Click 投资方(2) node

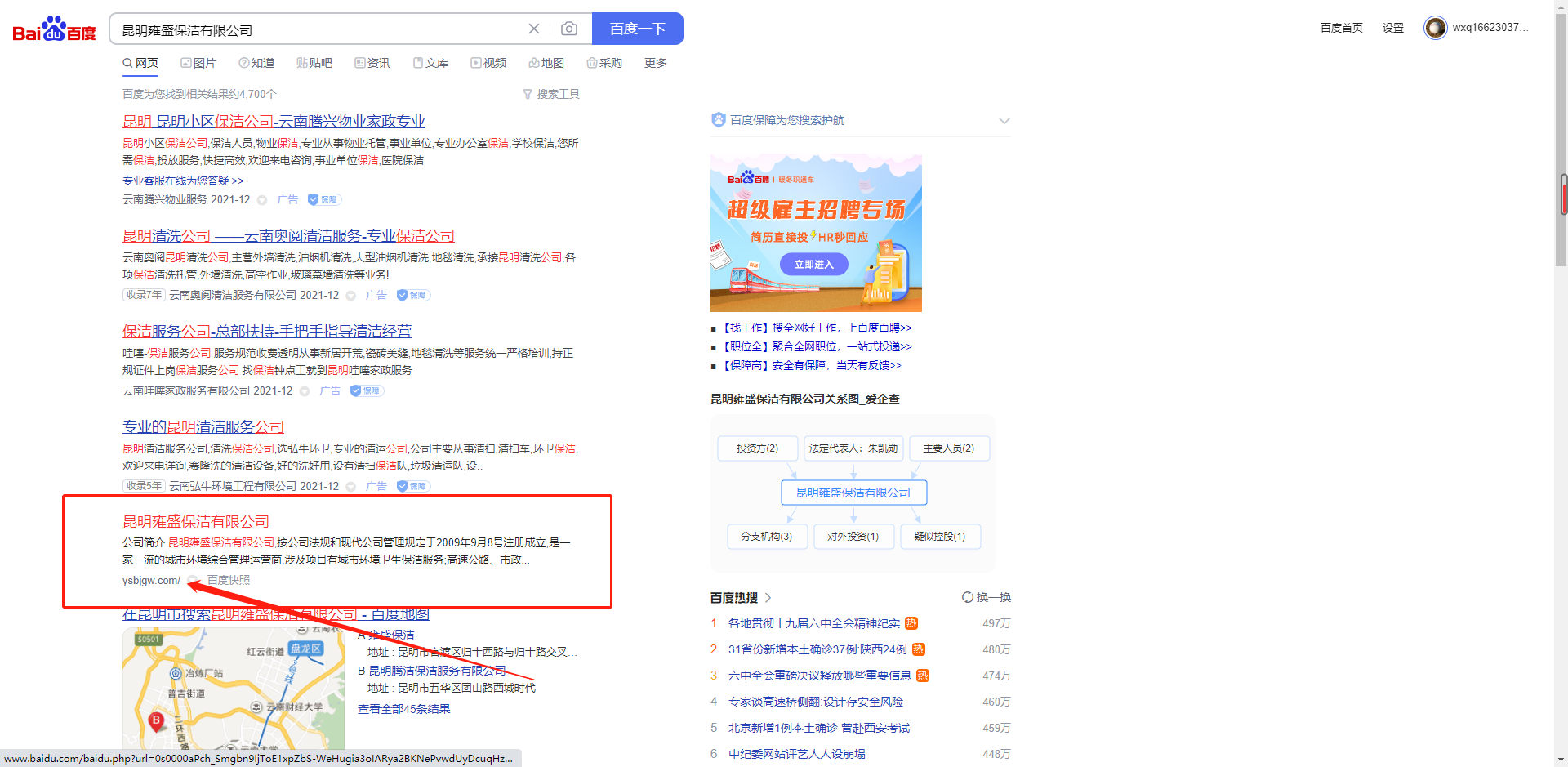757,448
